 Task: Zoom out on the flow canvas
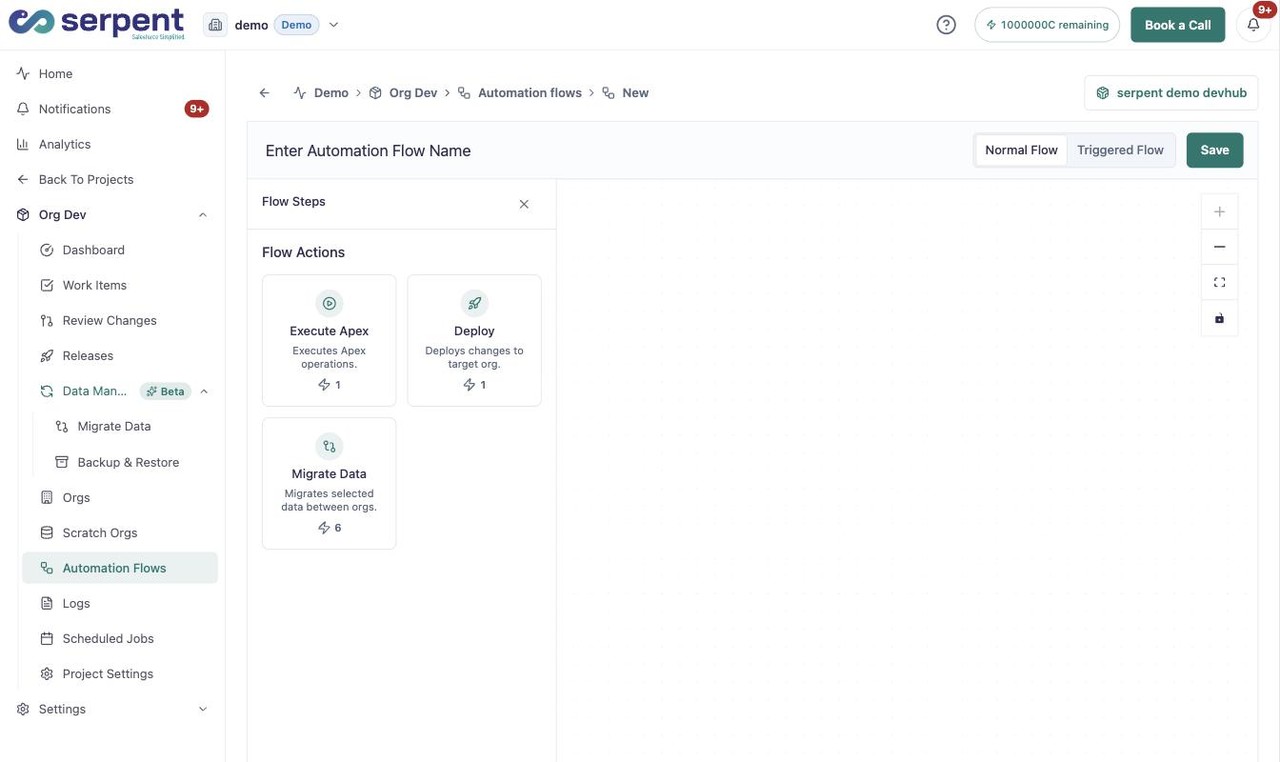1219,247
